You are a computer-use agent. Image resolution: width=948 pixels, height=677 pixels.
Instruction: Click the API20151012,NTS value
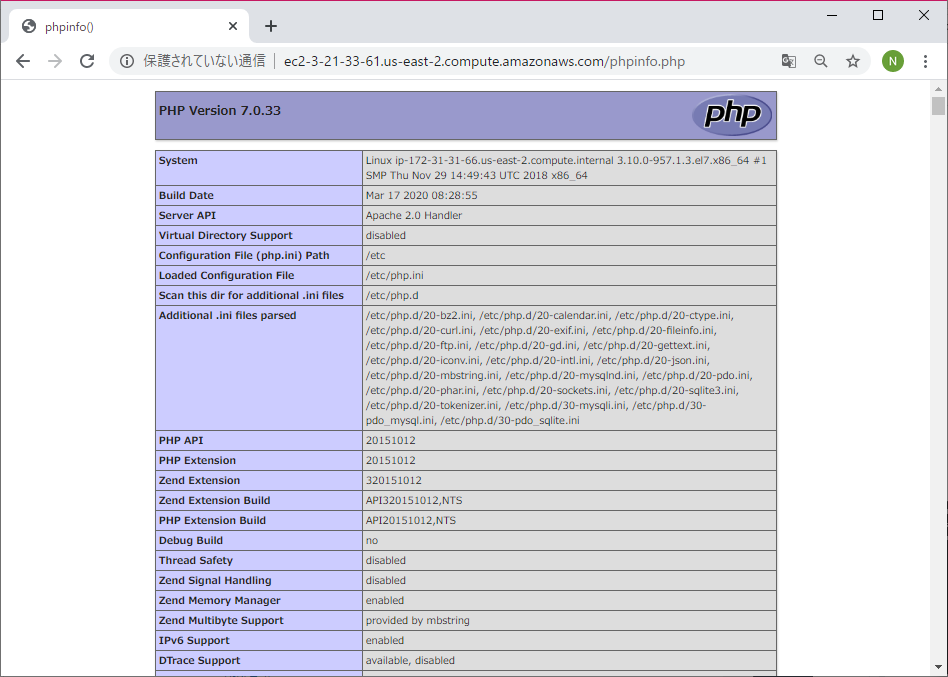pos(411,520)
